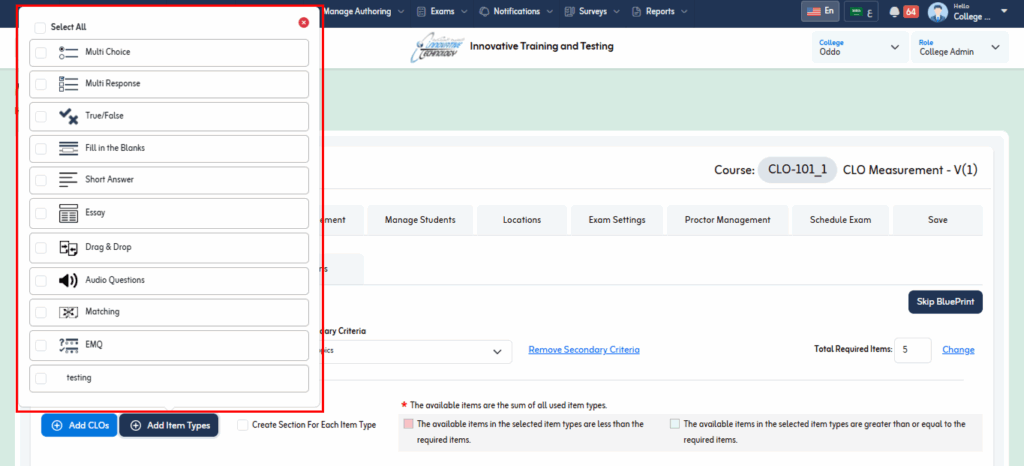Open the College dropdown
1024x466 pixels.
[859, 47]
